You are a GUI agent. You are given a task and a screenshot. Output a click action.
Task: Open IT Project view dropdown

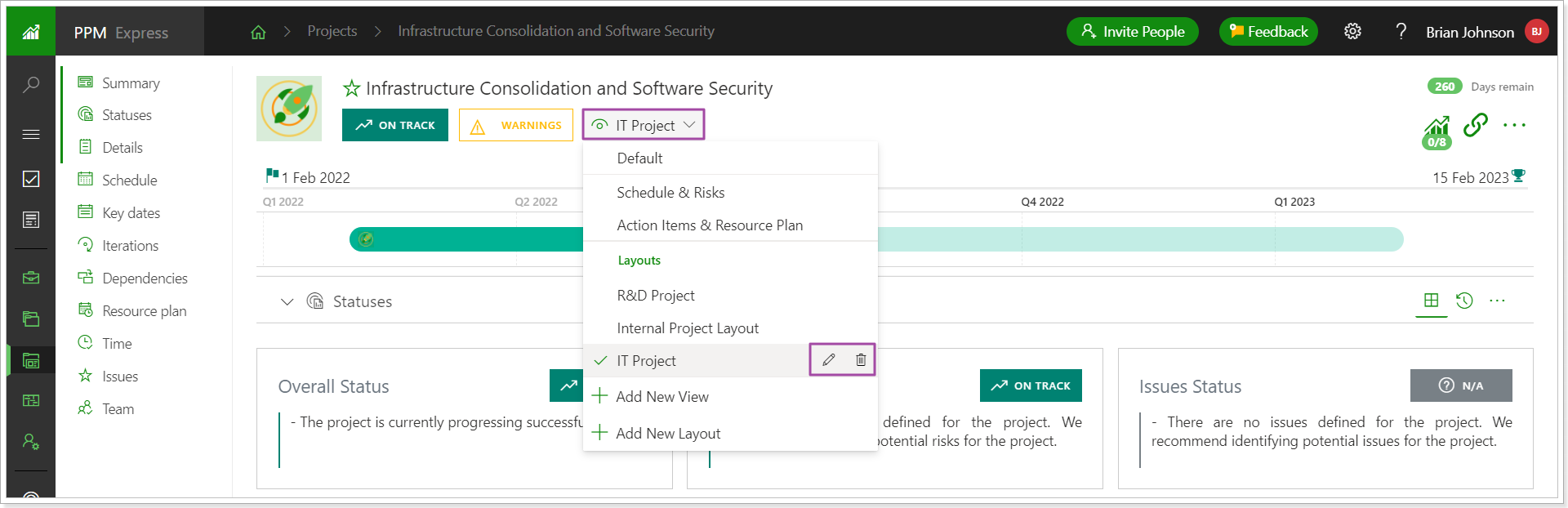click(x=644, y=125)
